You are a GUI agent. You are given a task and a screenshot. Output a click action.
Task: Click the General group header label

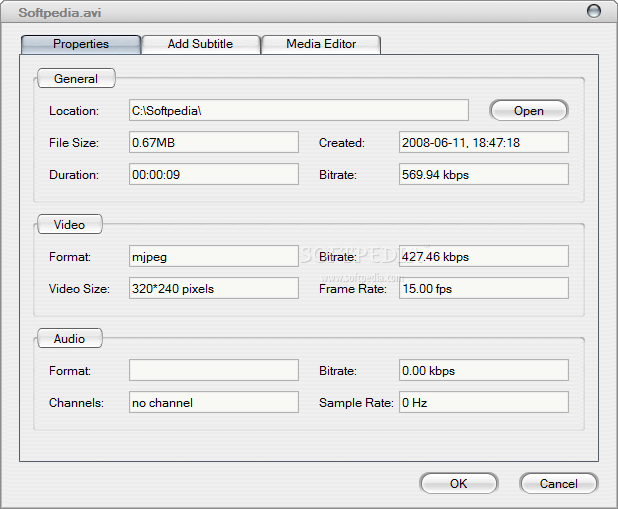point(76,78)
